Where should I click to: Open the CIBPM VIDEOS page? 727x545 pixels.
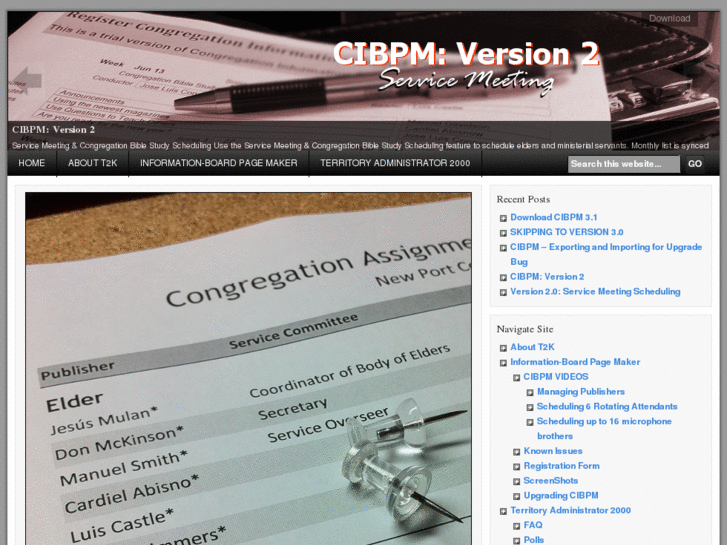tap(556, 377)
